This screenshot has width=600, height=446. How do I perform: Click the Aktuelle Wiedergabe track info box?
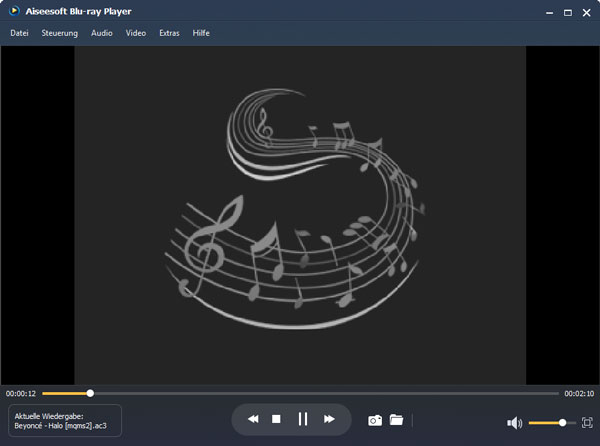[65, 420]
